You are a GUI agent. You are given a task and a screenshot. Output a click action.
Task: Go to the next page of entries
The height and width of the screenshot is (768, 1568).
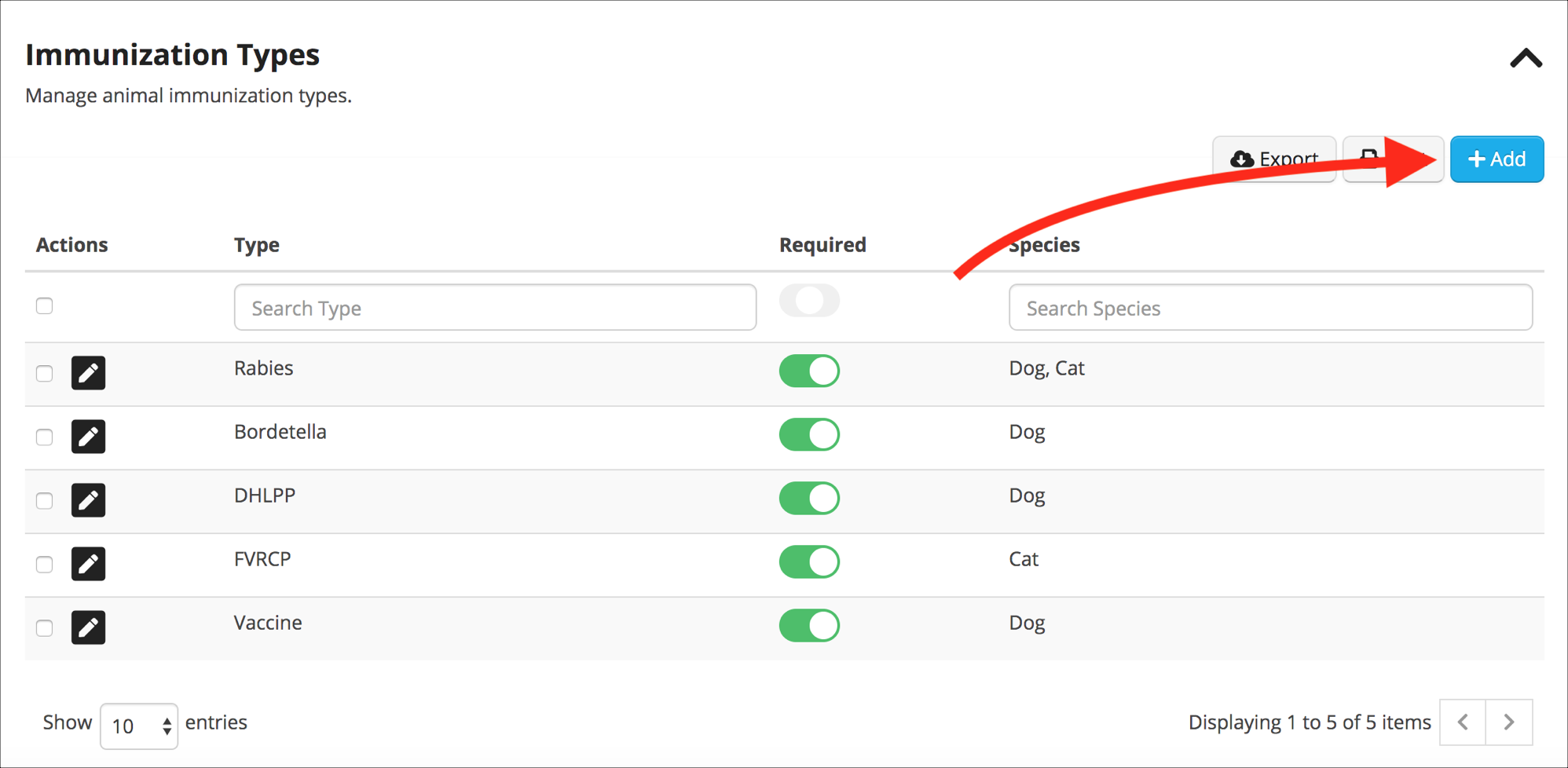point(1509,722)
